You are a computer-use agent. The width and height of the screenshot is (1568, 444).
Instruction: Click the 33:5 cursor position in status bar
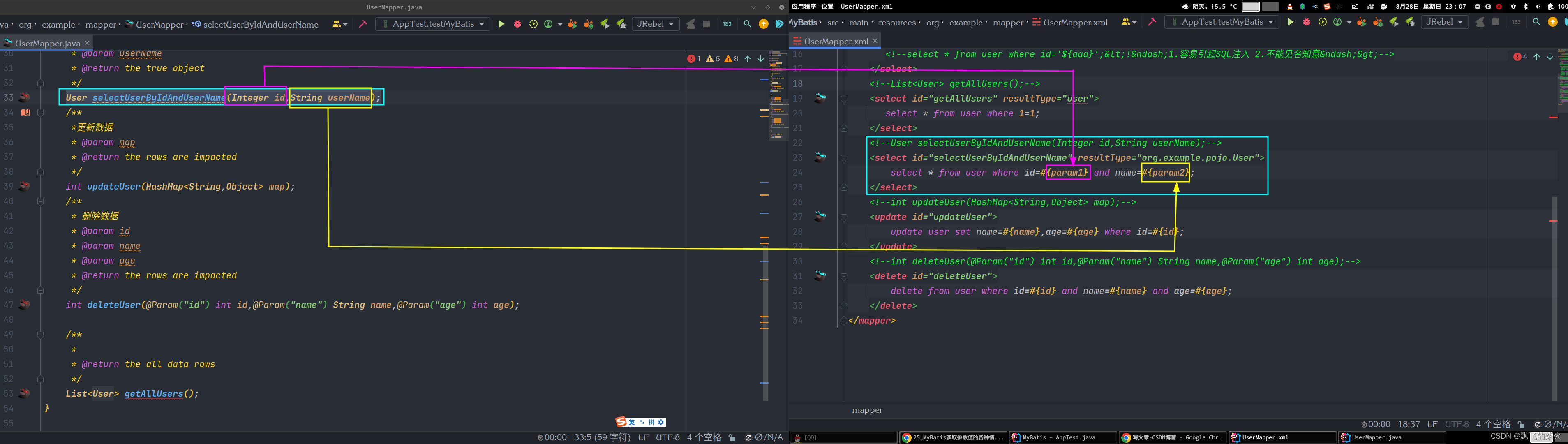point(602,437)
